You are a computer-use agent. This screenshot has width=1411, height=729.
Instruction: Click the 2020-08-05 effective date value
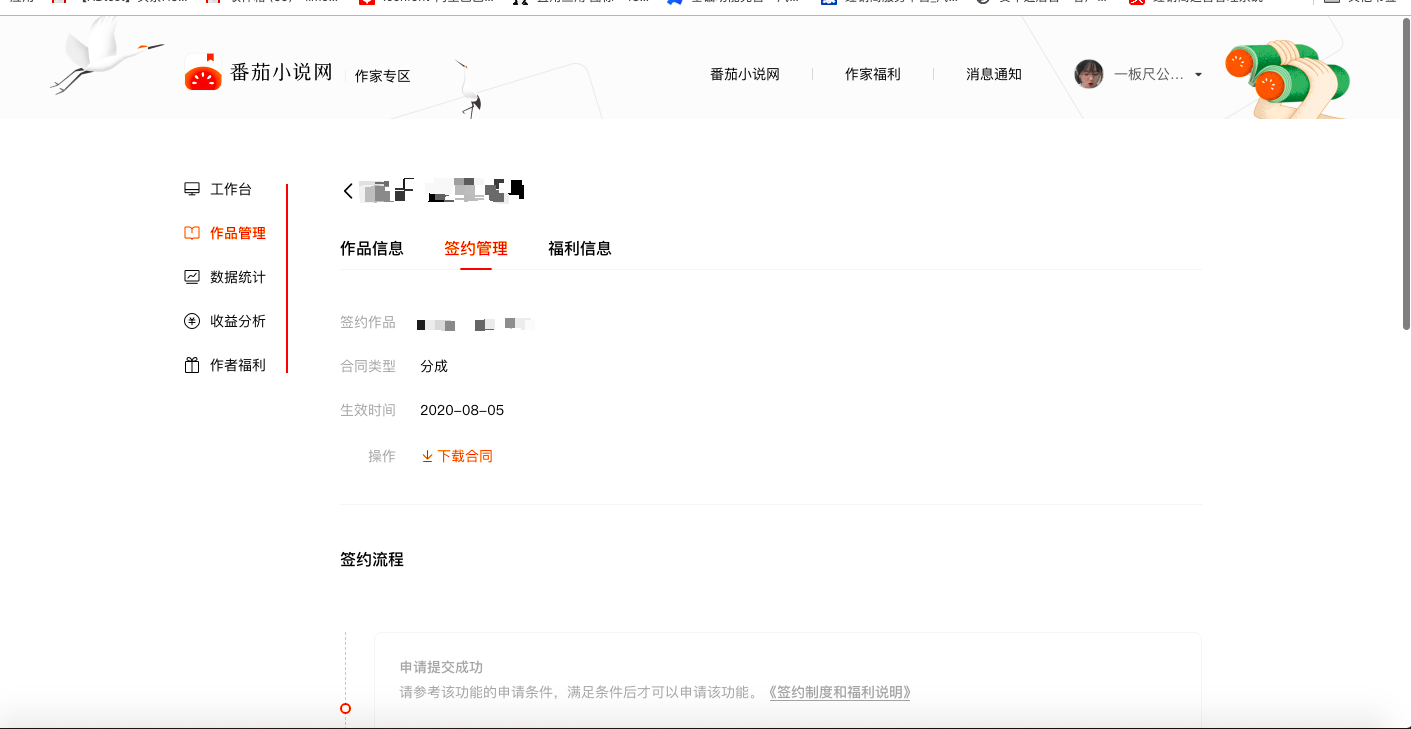point(462,410)
